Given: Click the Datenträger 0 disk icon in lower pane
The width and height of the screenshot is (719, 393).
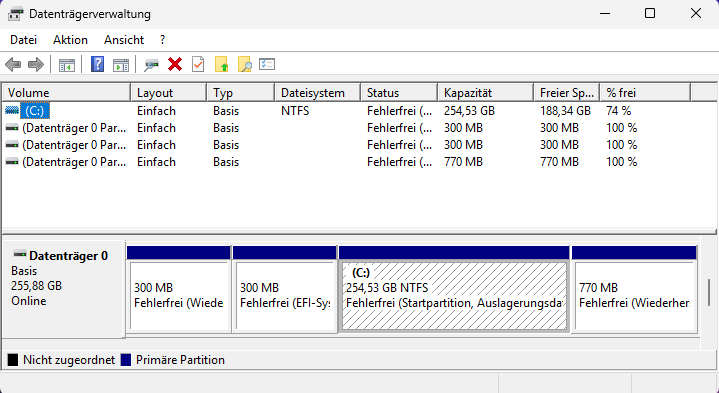Looking at the screenshot, I should click(x=20, y=254).
